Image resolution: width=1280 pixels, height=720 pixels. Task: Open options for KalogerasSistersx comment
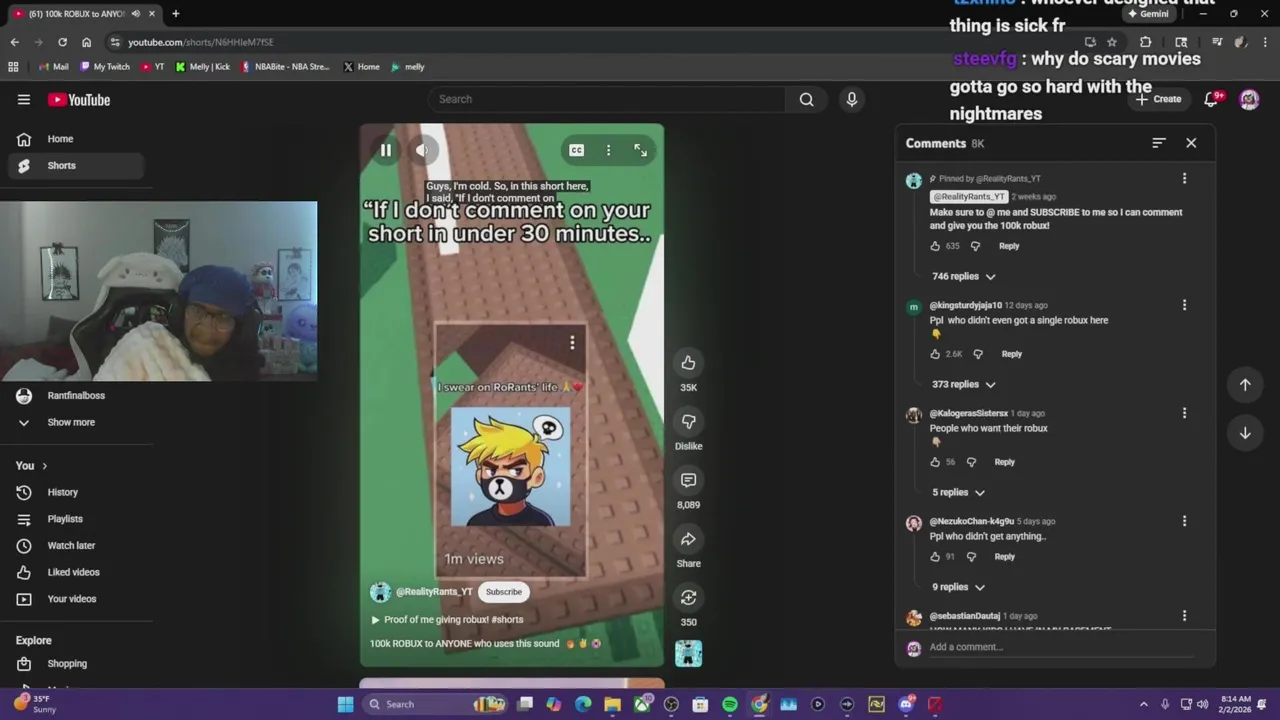(1184, 413)
